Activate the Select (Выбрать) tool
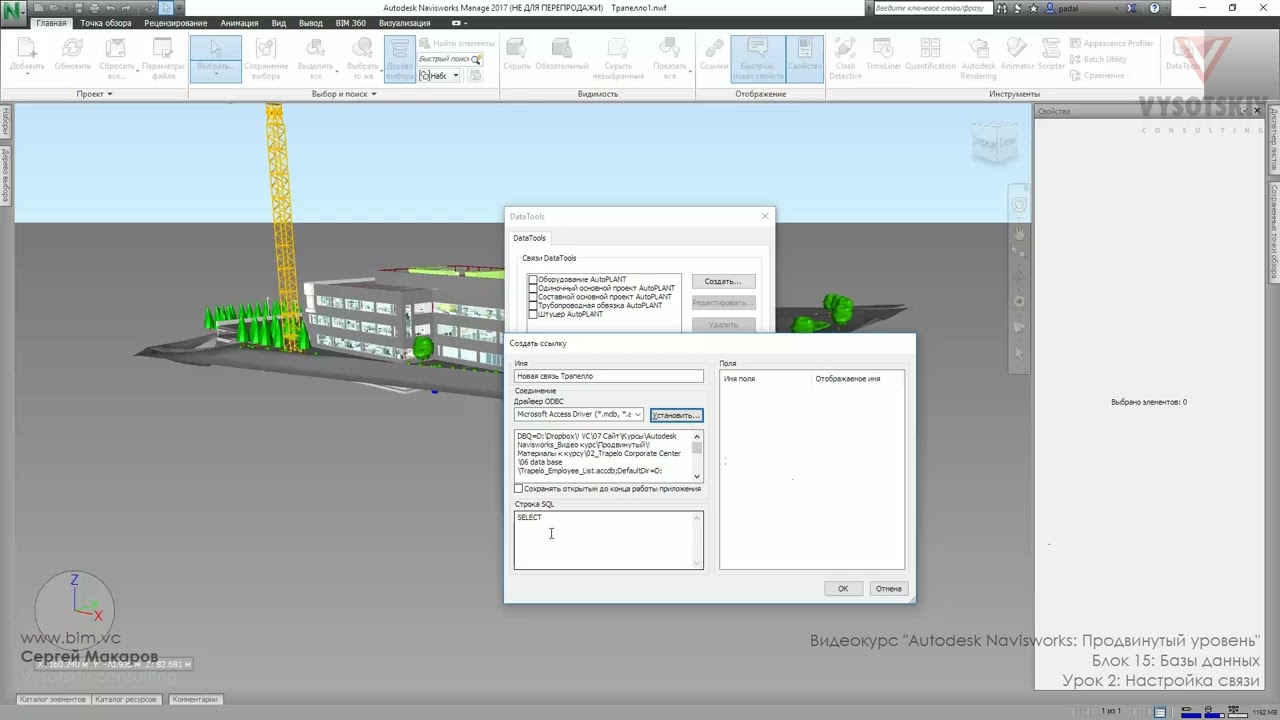The height and width of the screenshot is (720, 1280). tap(215, 59)
